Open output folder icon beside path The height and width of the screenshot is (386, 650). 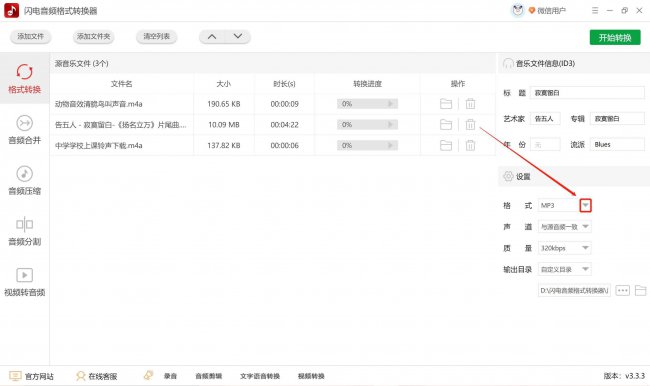click(640, 290)
